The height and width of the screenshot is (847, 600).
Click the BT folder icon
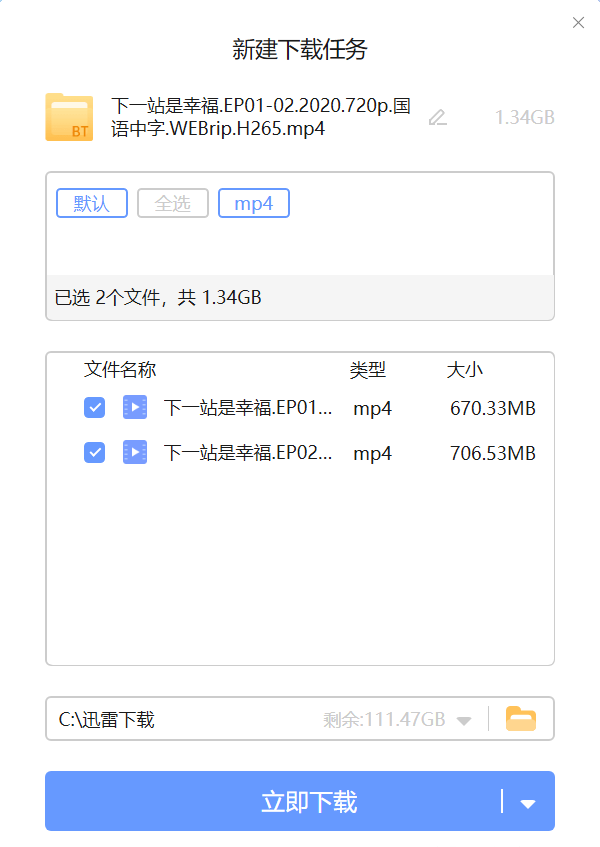(x=69, y=117)
